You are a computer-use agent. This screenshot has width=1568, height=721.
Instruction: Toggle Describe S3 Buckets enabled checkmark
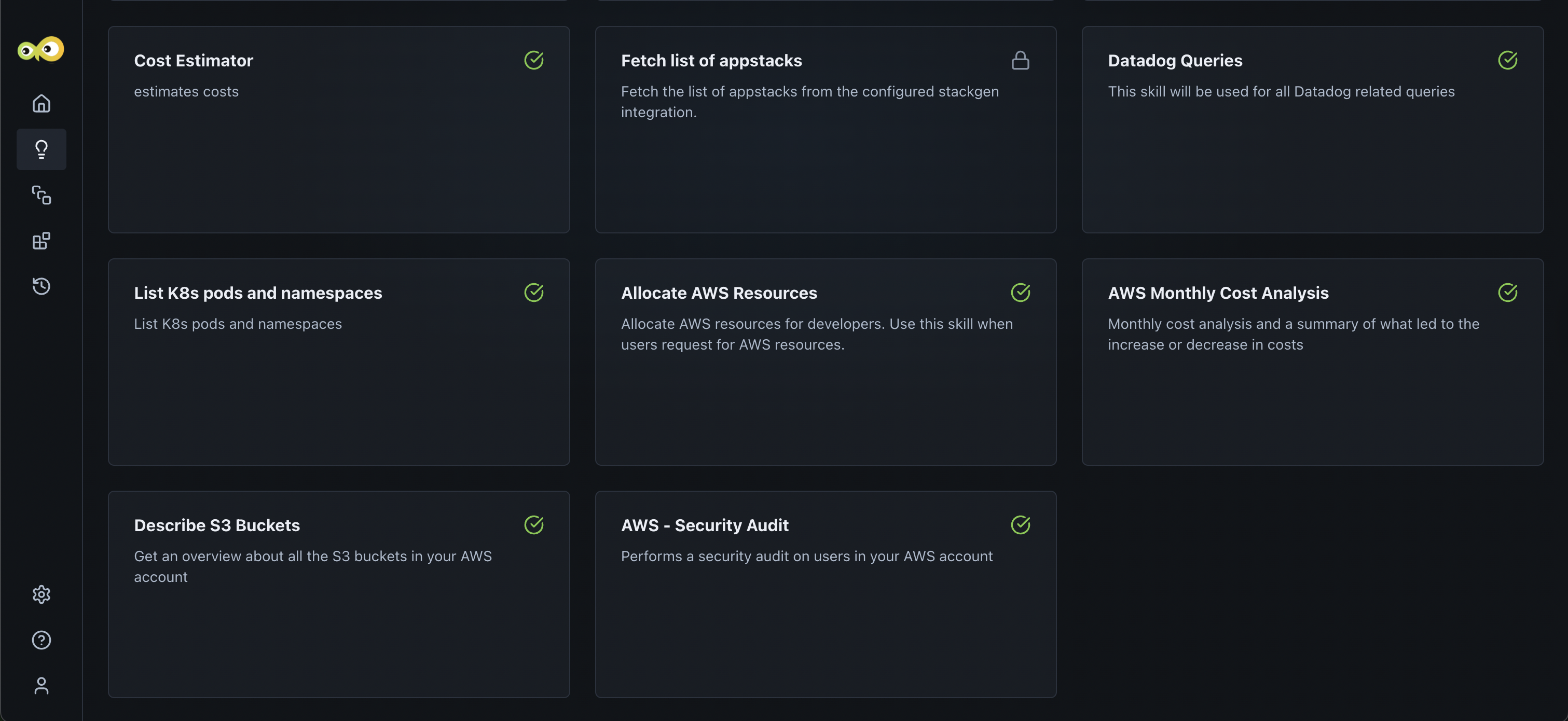coord(534,525)
